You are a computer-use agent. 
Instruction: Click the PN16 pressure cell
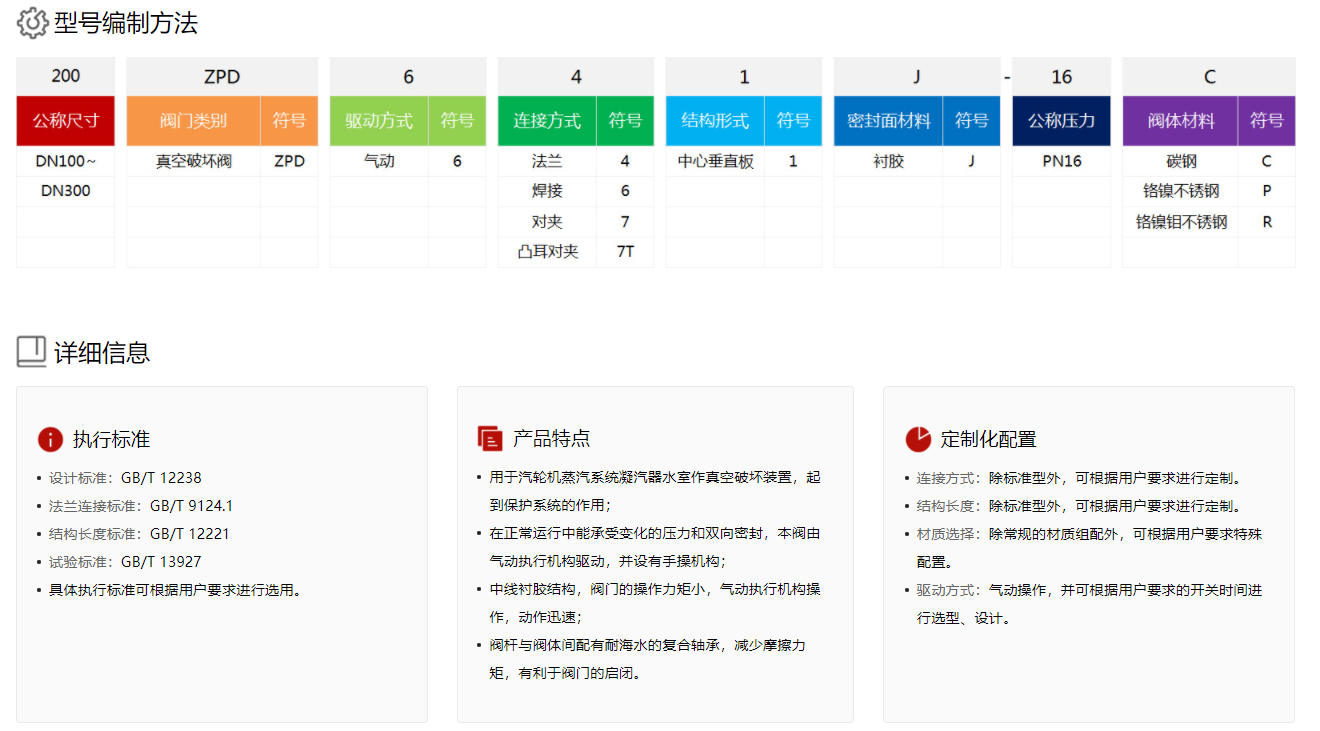pos(1061,161)
